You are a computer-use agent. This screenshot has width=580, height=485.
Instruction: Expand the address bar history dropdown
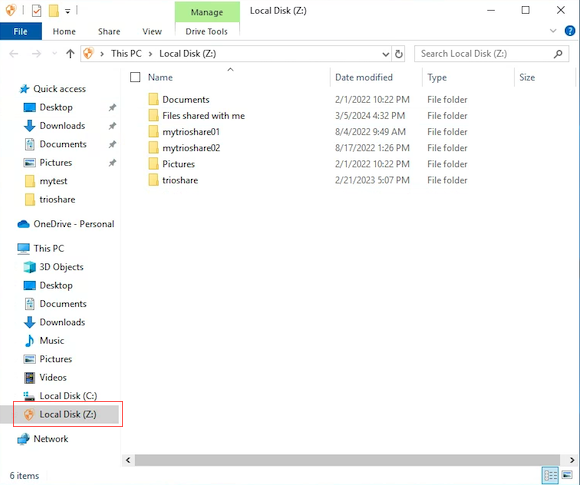[x=385, y=54]
